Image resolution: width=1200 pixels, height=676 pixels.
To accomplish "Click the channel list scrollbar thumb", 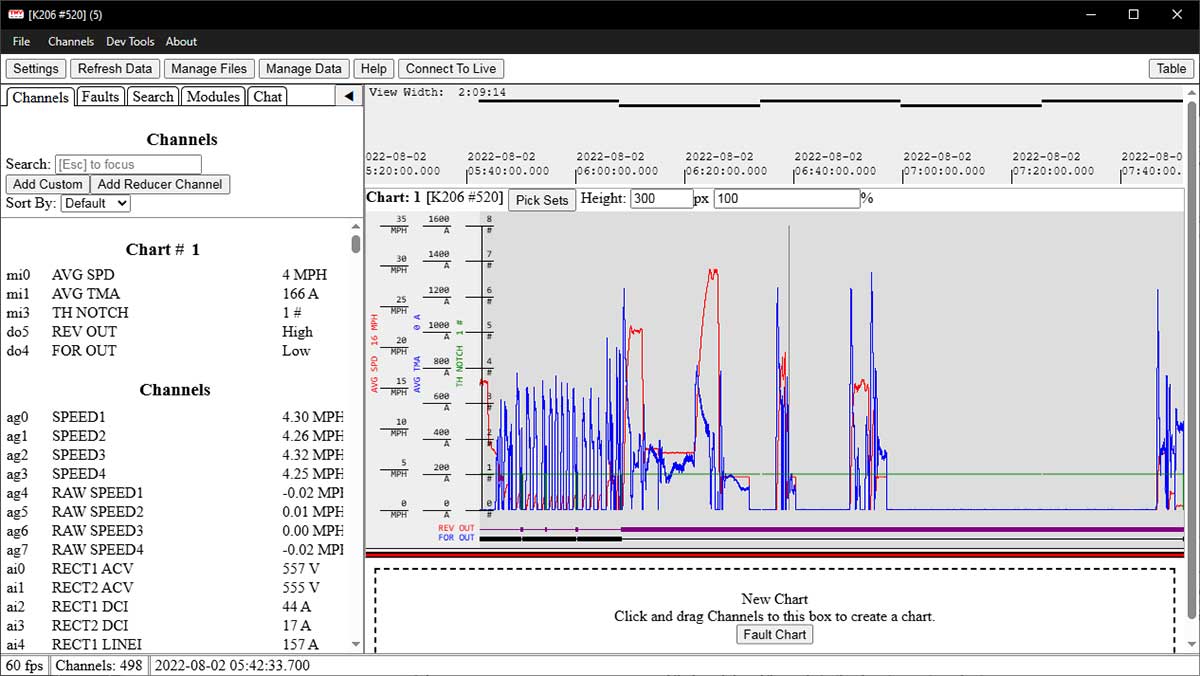I will tap(356, 243).
